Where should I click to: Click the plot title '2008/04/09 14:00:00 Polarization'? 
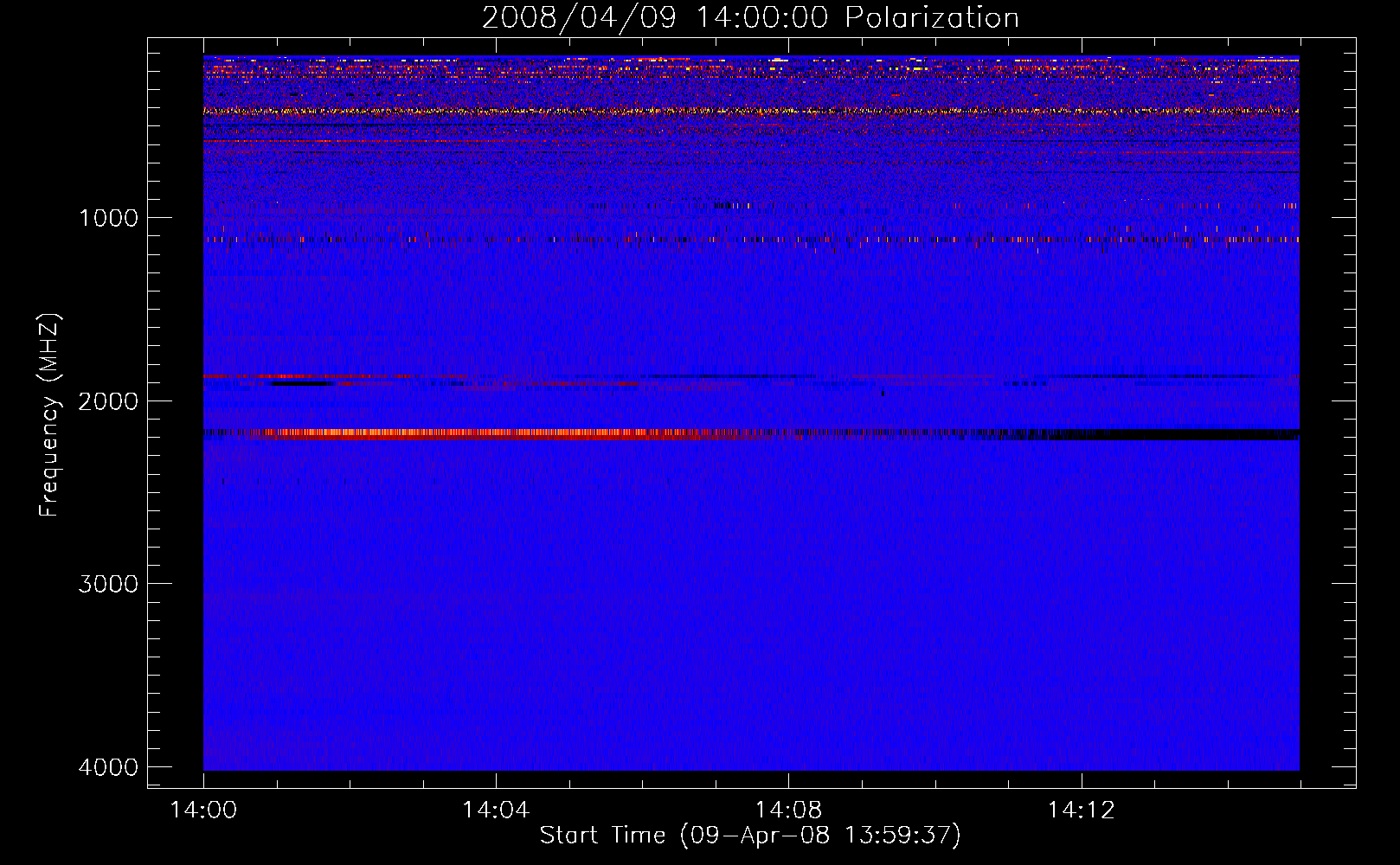[750, 17]
